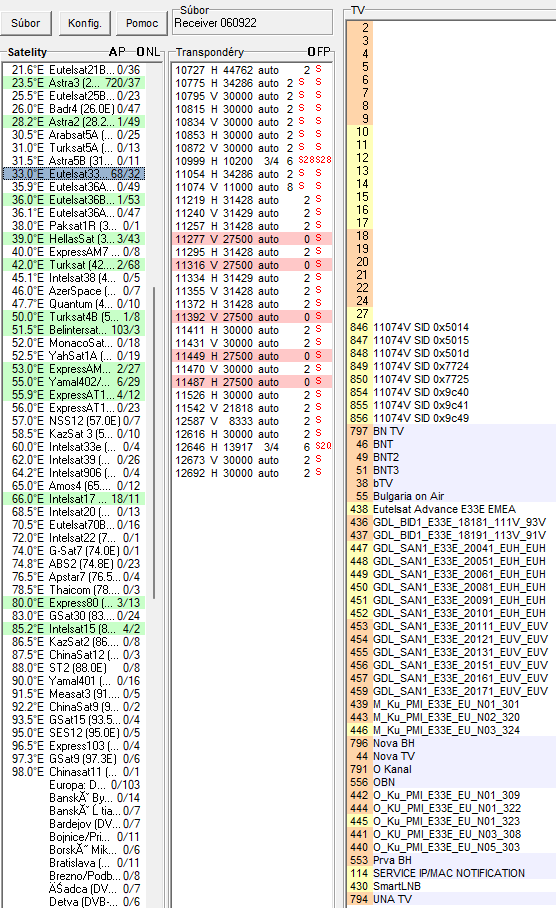Select the Bratislava terrestrial entry
Screen dimensions: 556x908
(x=75, y=863)
